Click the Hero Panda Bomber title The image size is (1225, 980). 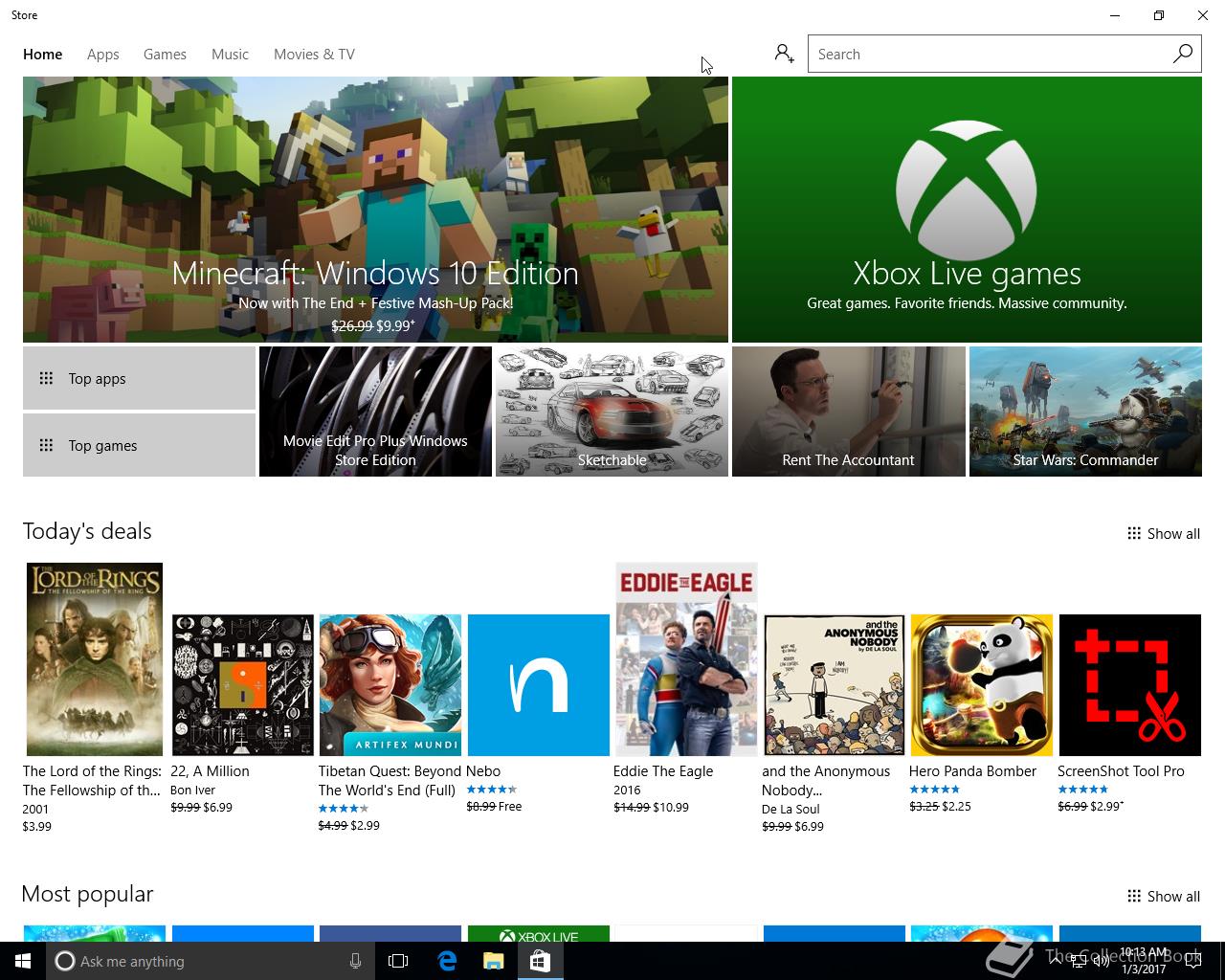coord(972,771)
